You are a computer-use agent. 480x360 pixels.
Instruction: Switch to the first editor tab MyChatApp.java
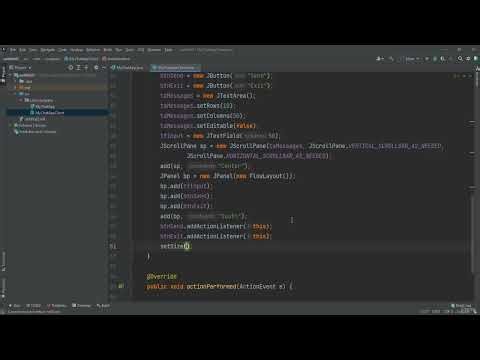coord(127,68)
